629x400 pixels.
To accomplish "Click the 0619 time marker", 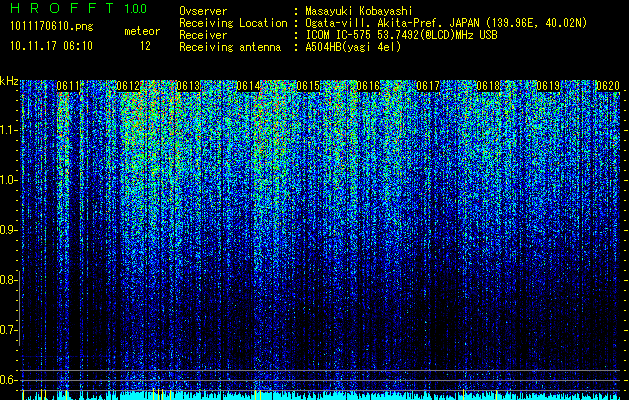I will point(548,86).
